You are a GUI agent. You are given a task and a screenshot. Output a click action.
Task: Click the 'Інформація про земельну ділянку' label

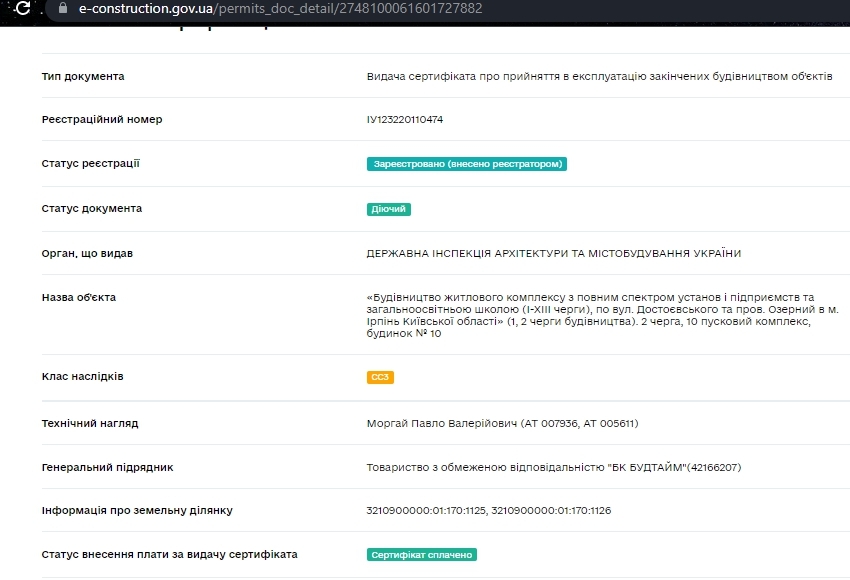click(x=137, y=510)
